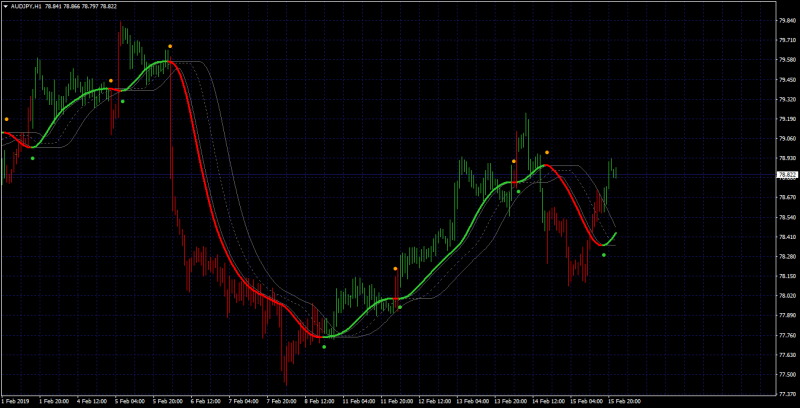Click the 79.840 price axis label
This screenshot has height=408, width=800.
point(786,20)
